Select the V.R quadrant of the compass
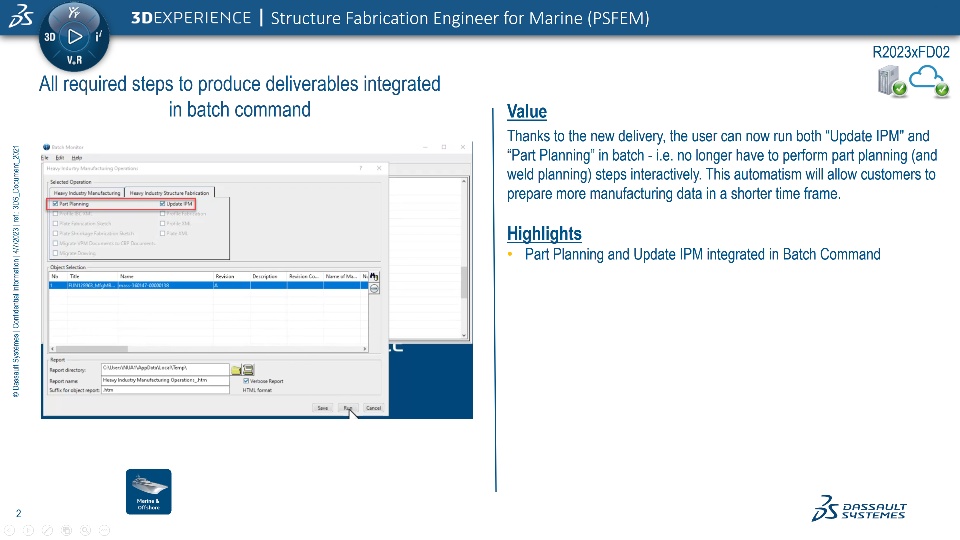The image size is (960, 540). pyautogui.click(x=74, y=60)
